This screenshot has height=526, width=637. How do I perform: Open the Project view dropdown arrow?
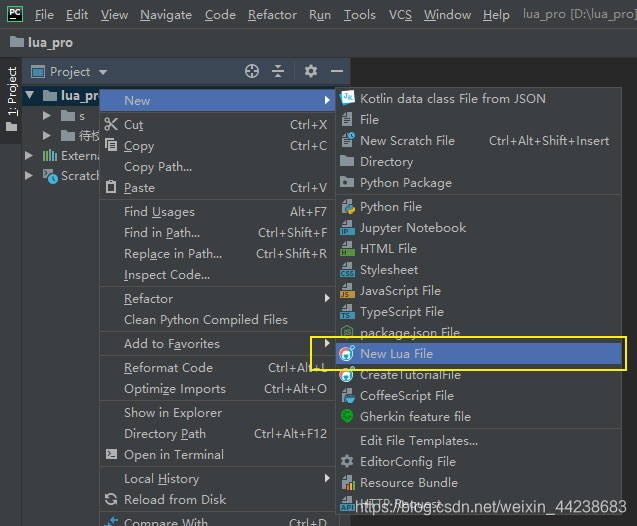pyautogui.click(x=103, y=72)
